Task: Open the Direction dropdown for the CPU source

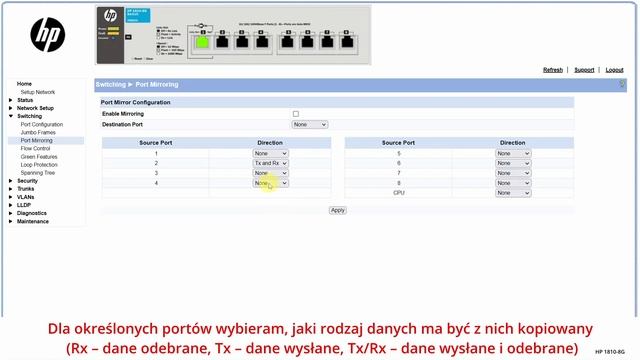Action: point(513,193)
